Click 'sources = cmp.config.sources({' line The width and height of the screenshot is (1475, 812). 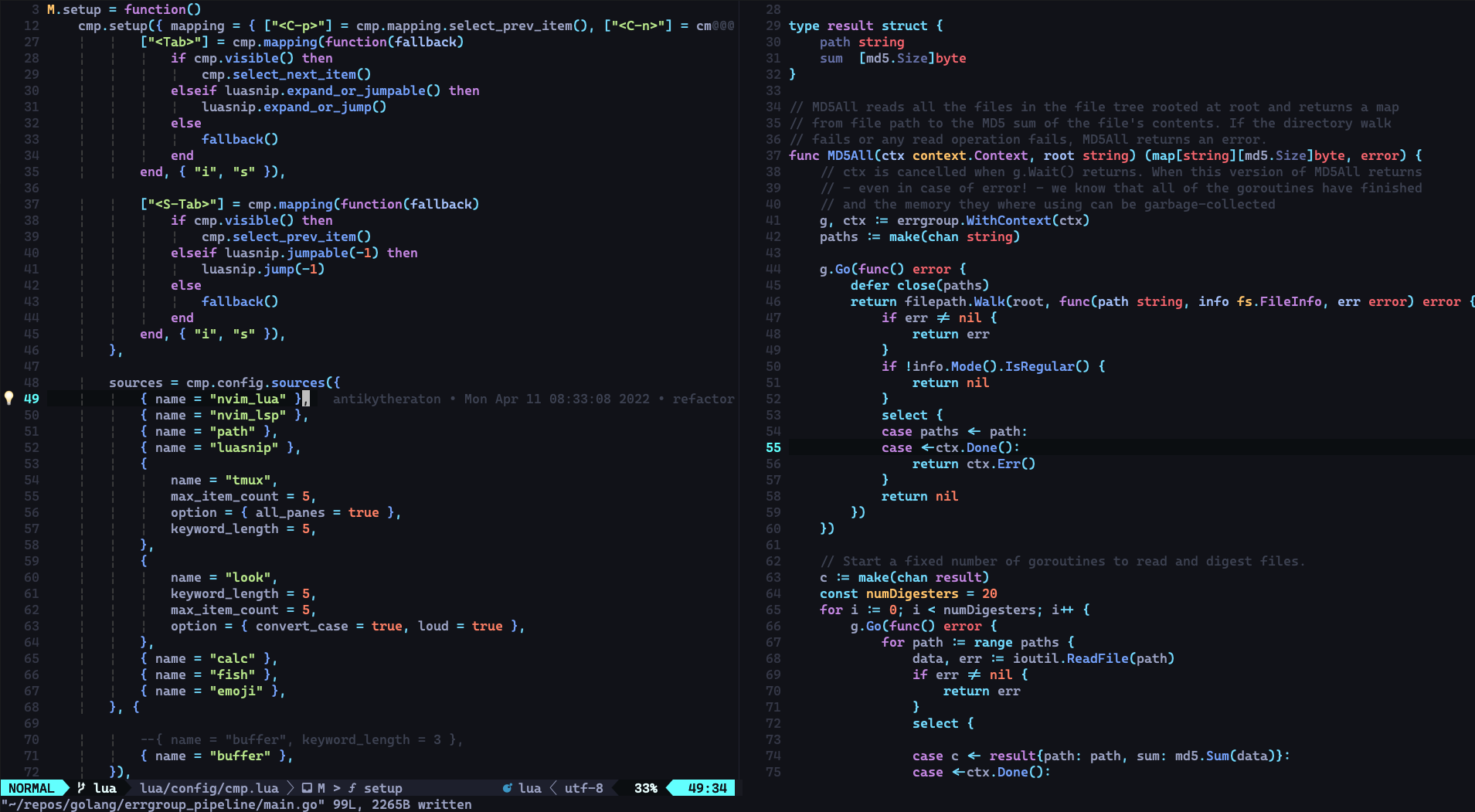(x=225, y=382)
